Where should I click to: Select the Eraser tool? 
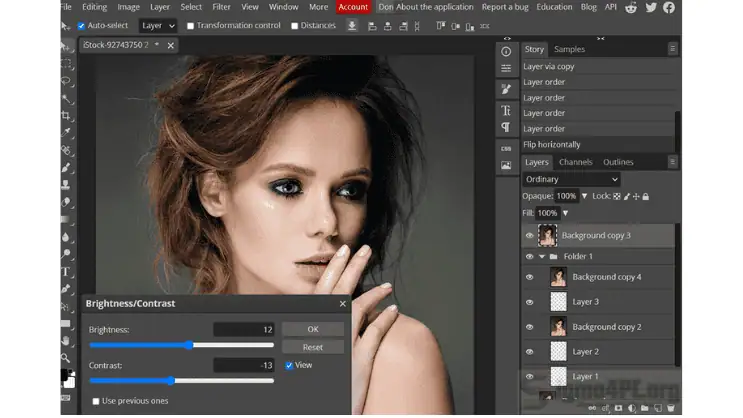click(x=67, y=202)
